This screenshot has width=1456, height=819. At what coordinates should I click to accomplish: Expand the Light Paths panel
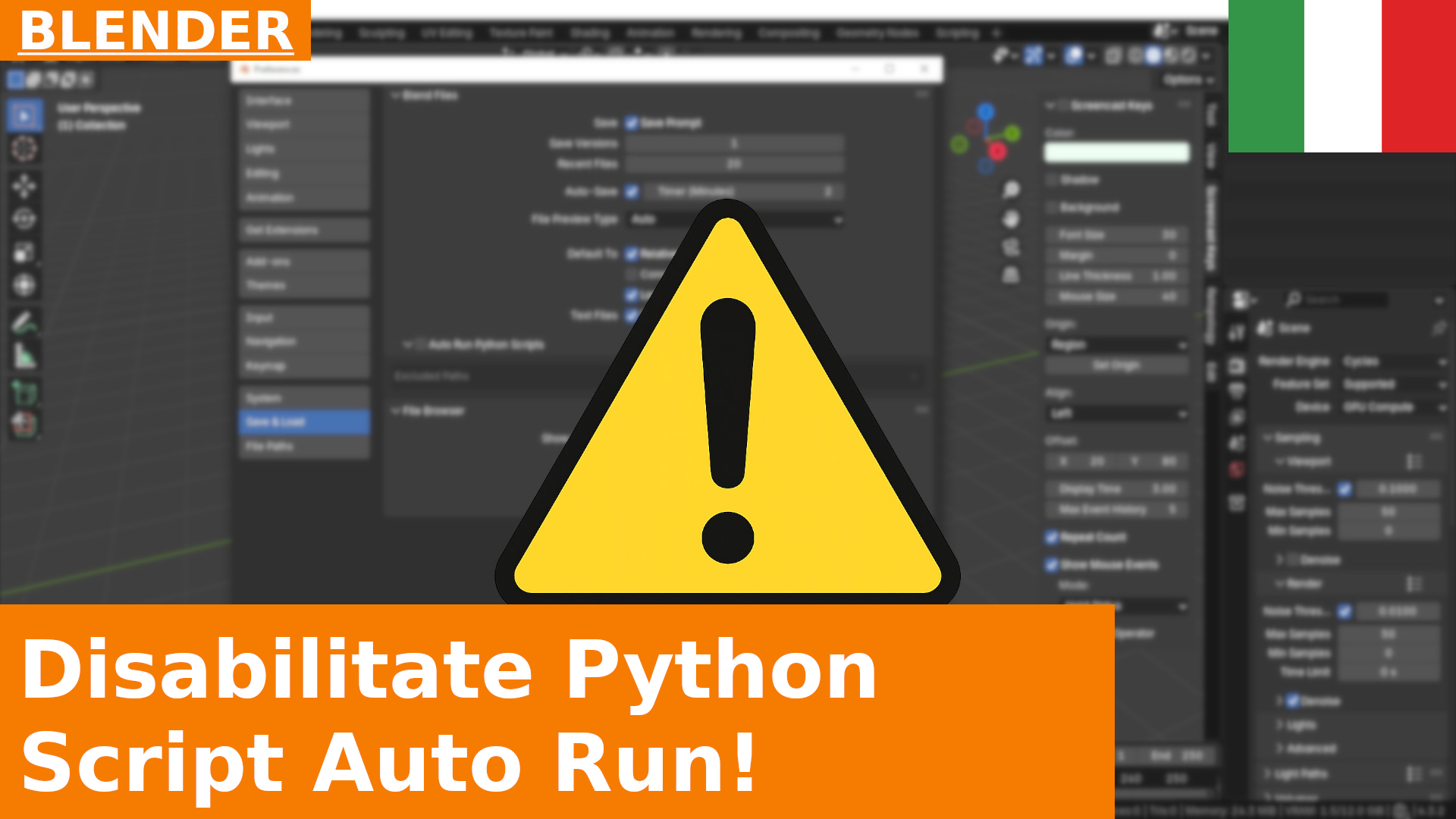coord(1267,773)
